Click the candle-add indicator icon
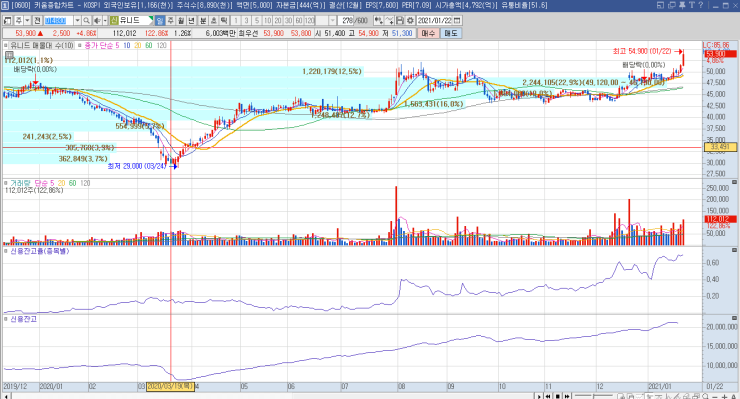Screen dimensions: 740x399 point(378,21)
